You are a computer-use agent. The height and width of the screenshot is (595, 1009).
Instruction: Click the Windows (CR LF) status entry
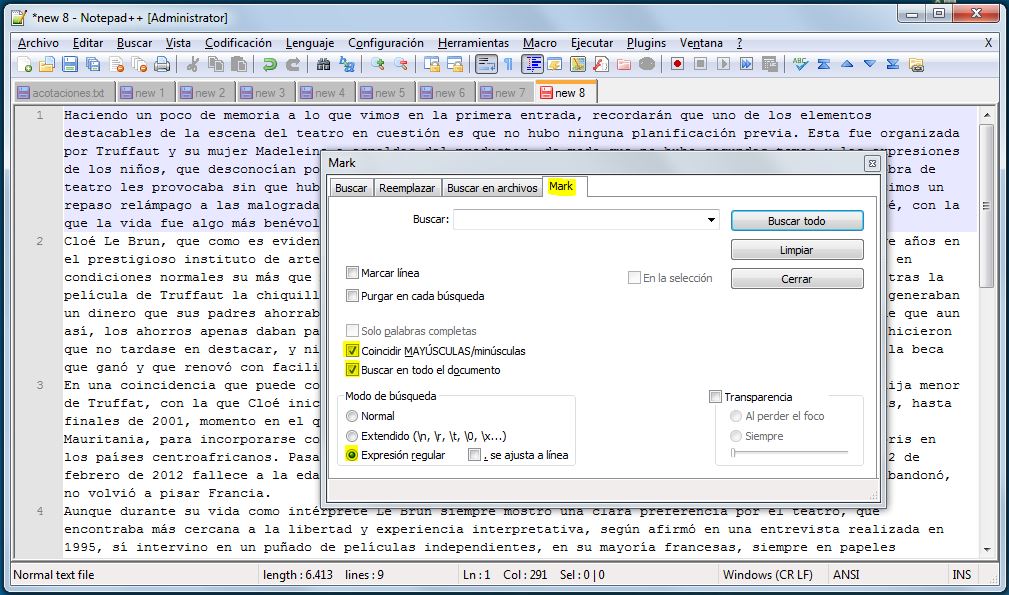coord(768,574)
